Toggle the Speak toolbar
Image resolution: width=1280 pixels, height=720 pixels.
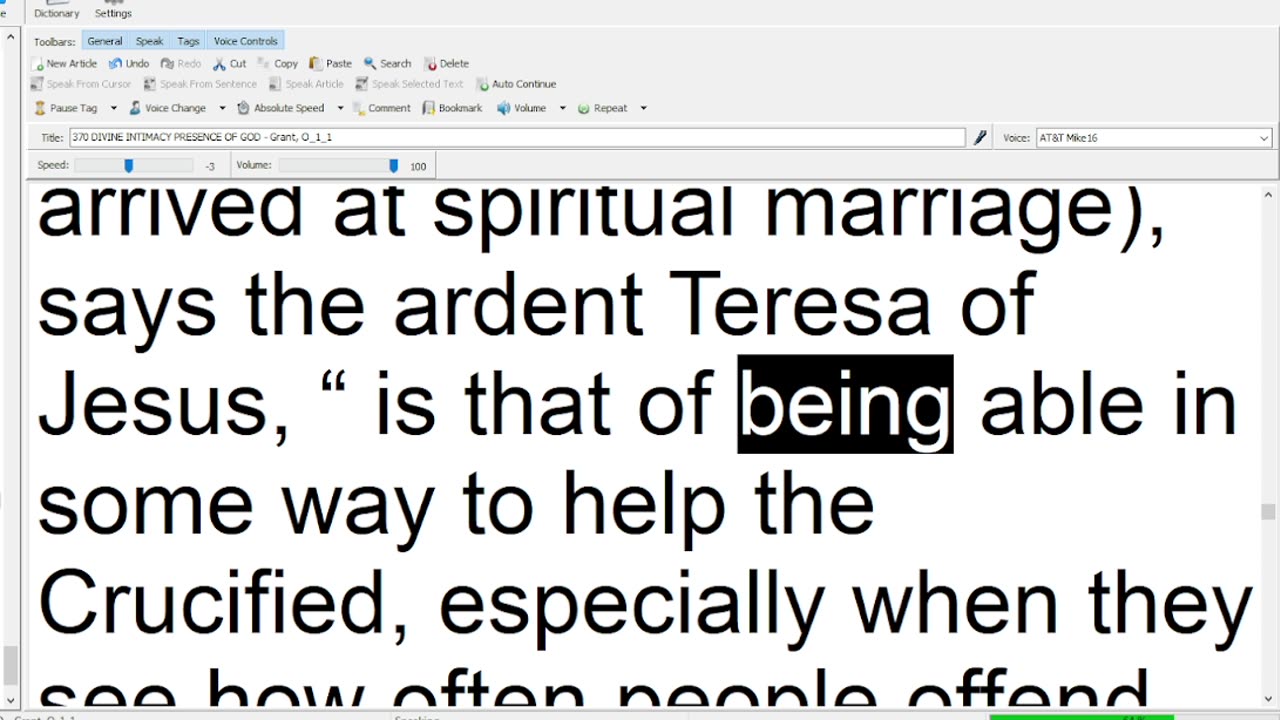(149, 41)
